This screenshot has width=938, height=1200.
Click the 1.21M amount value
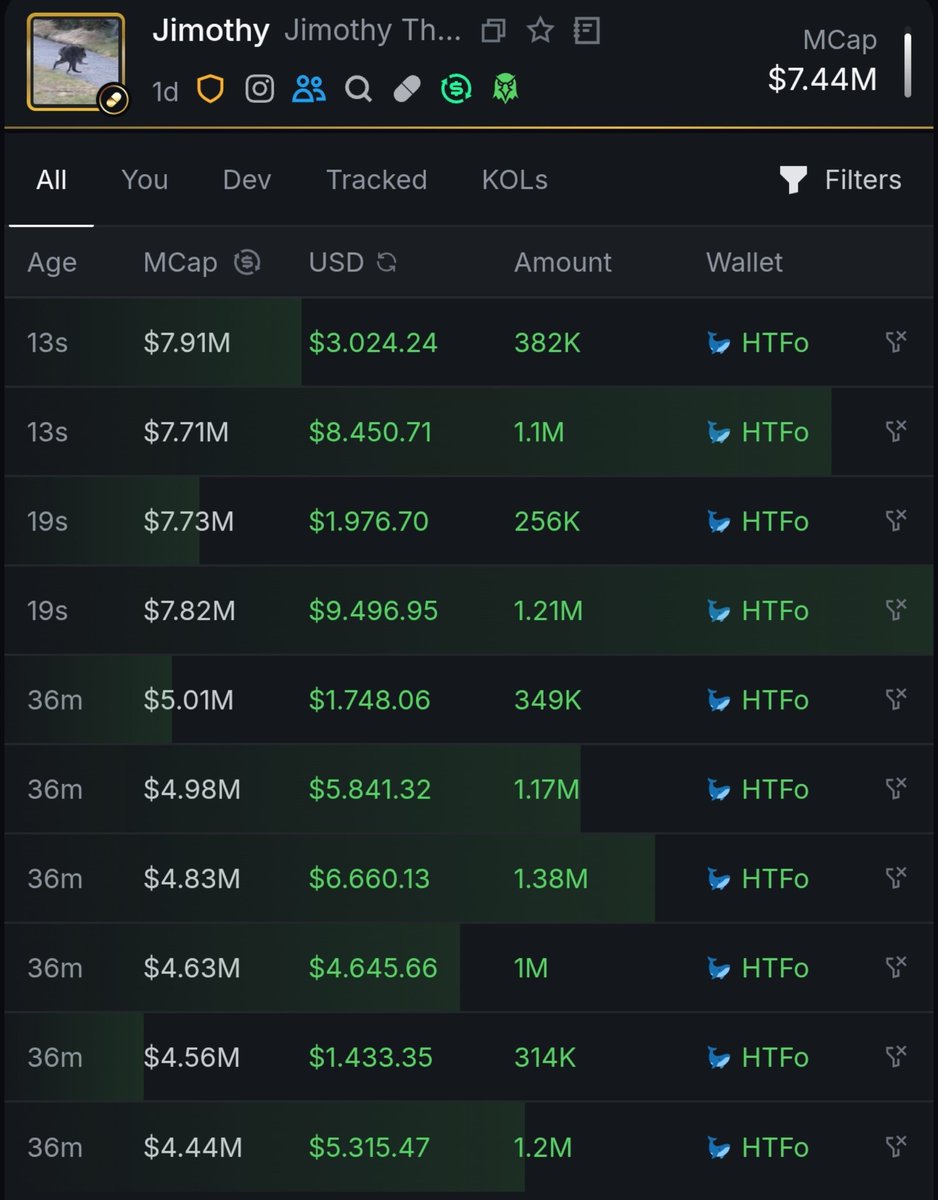(548, 611)
